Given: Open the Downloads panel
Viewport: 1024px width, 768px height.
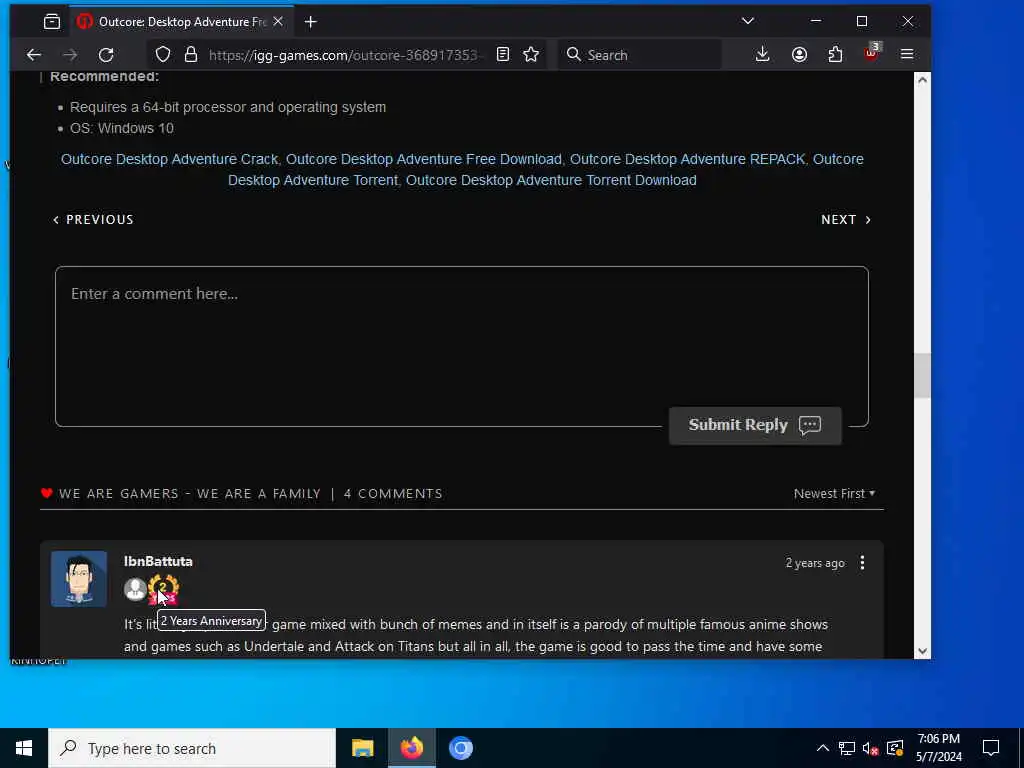Looking at the screenshot, I should [x=762, y=55].
